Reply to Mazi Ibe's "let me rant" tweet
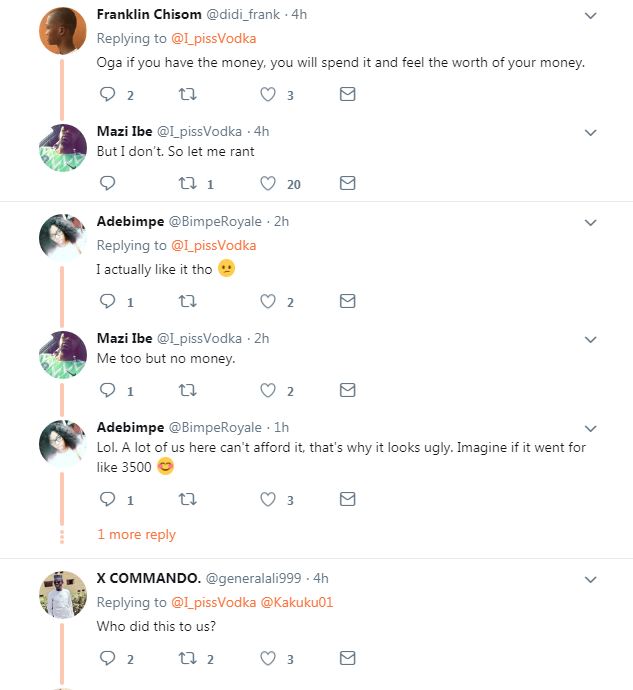This screenshot has width=633, height=690. click(x=108, y=184)
